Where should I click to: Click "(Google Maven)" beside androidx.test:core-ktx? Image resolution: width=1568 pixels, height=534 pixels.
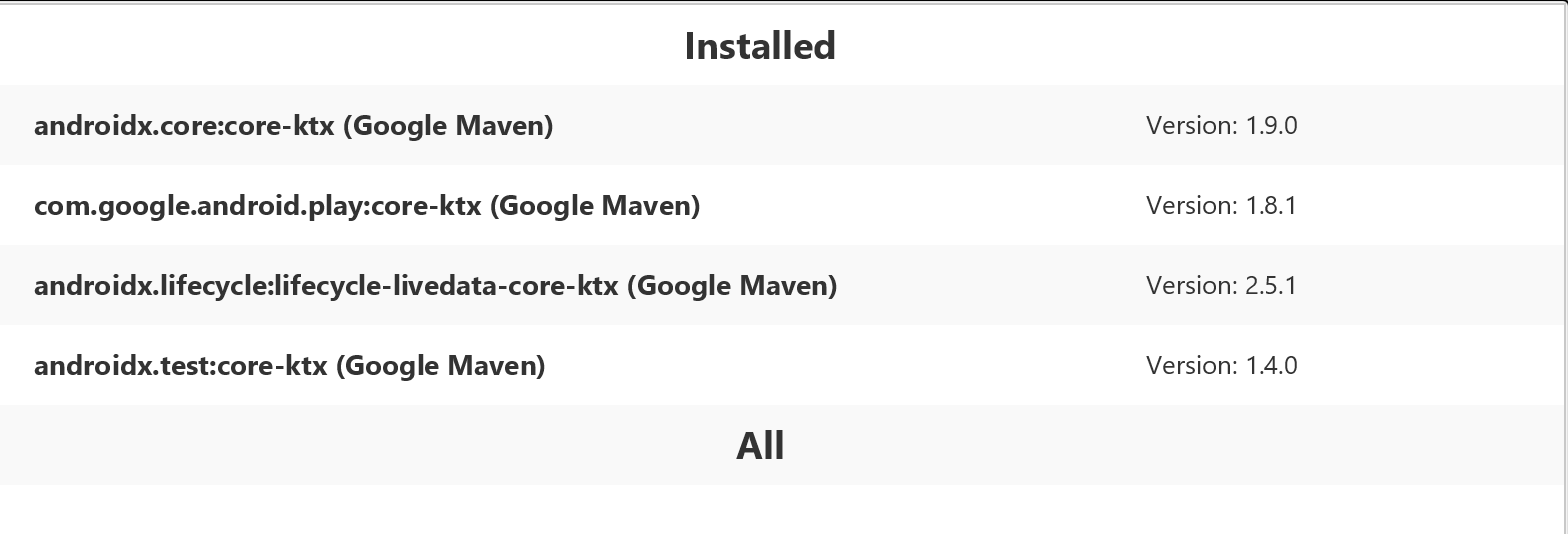coord(441,366)
